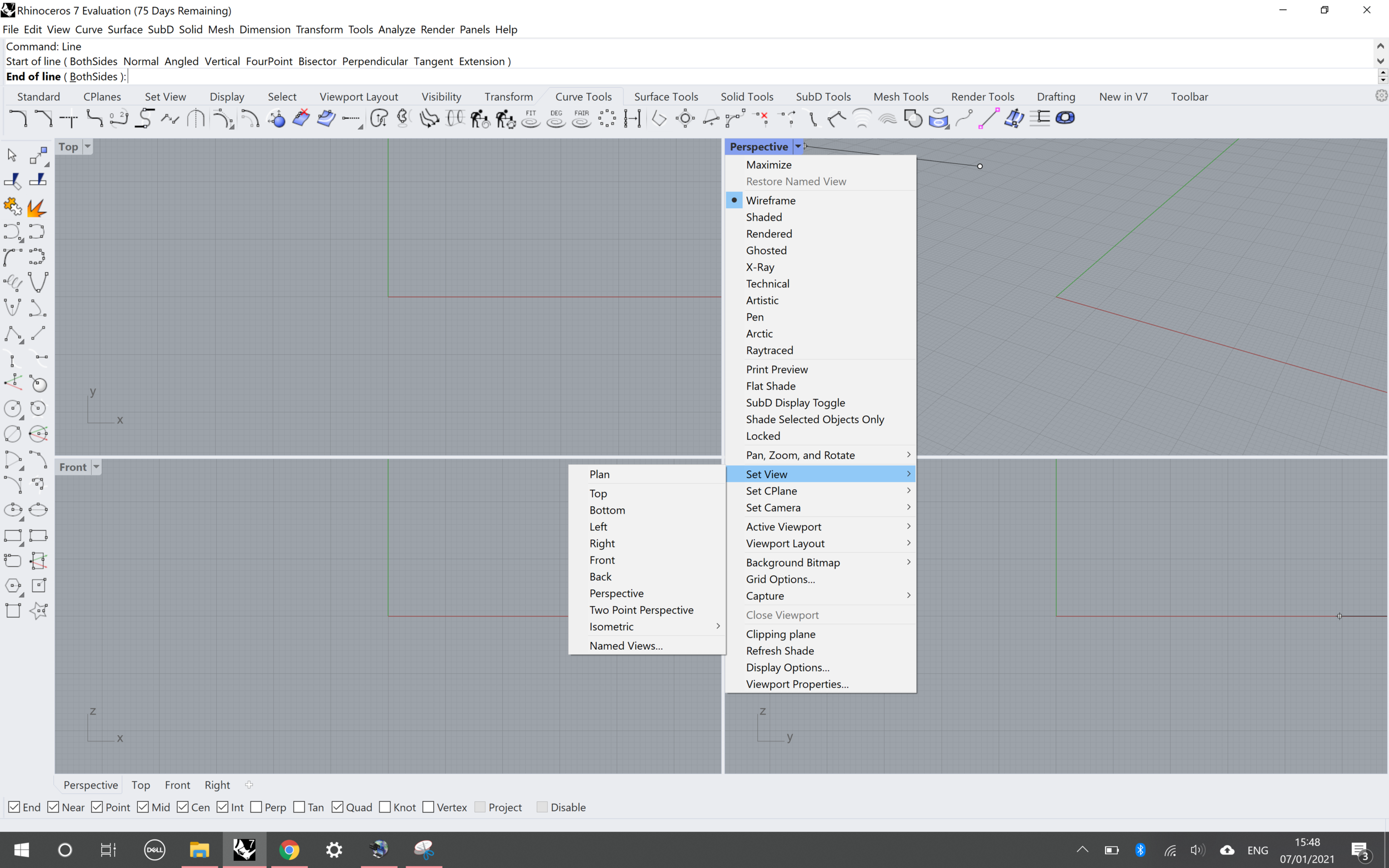Toggle the Quad osnap checkbox
The image size is (1389, 868).
(x=338, y=807)
